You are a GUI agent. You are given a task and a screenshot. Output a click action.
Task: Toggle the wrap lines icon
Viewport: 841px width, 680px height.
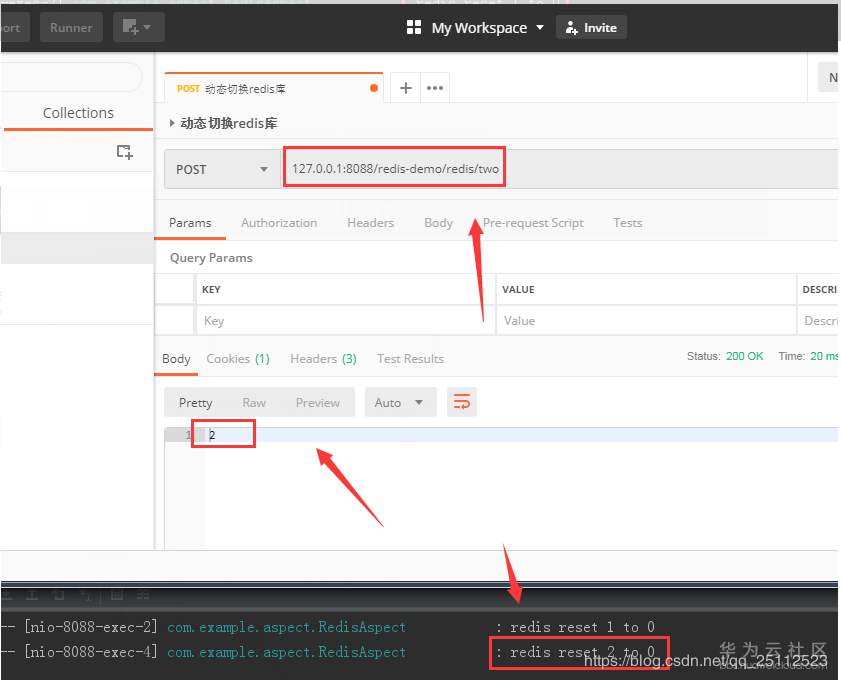[461, 402]
